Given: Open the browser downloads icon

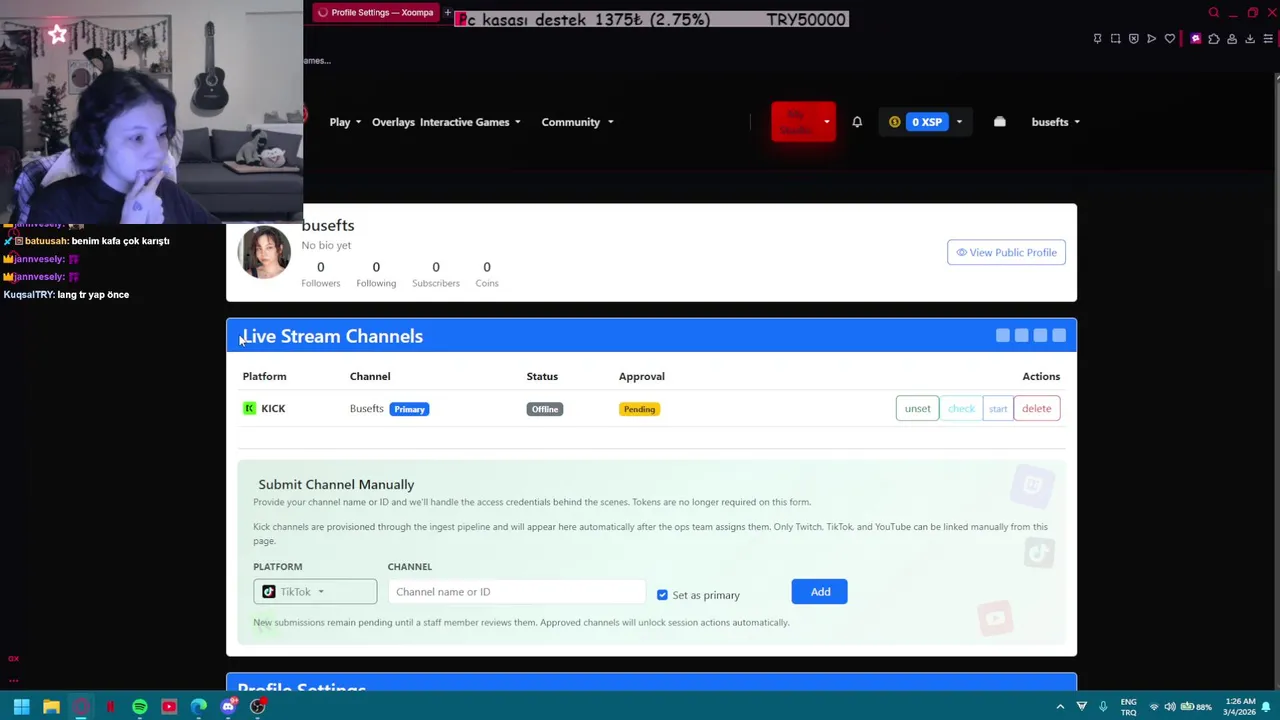Looking at the screenshot, I should 1250,39.
